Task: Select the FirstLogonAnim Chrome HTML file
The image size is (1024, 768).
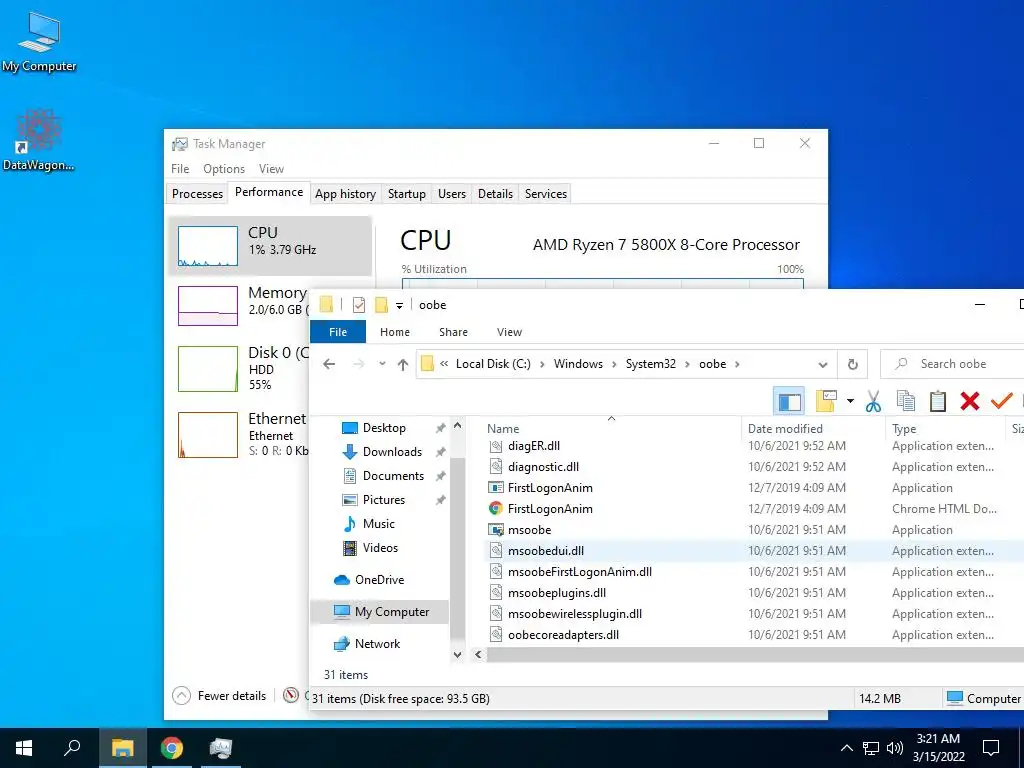Action: 550,509
